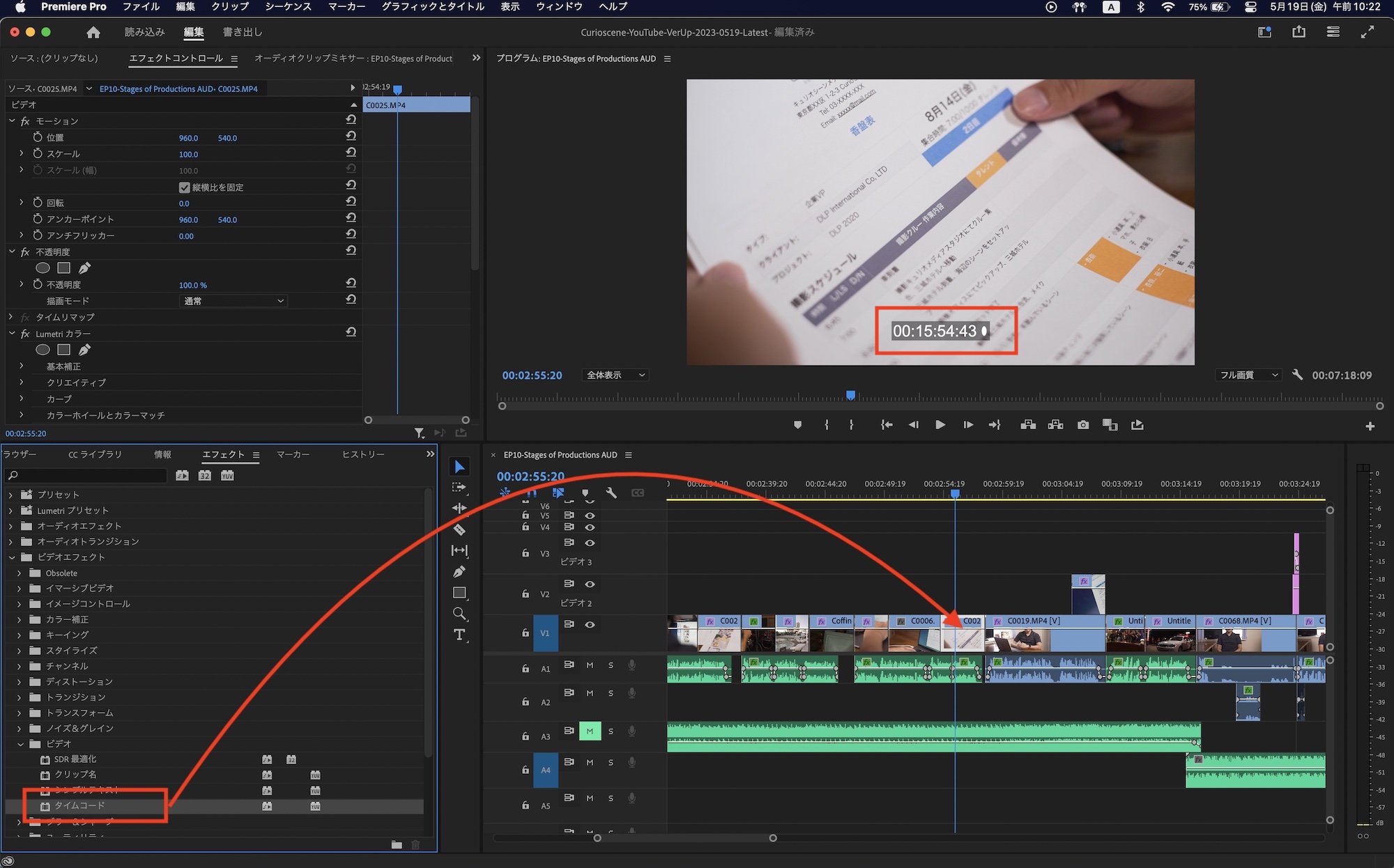Open timeline display settings wrench icon
The image size is (1394, 868).
[x=611, y=493]
